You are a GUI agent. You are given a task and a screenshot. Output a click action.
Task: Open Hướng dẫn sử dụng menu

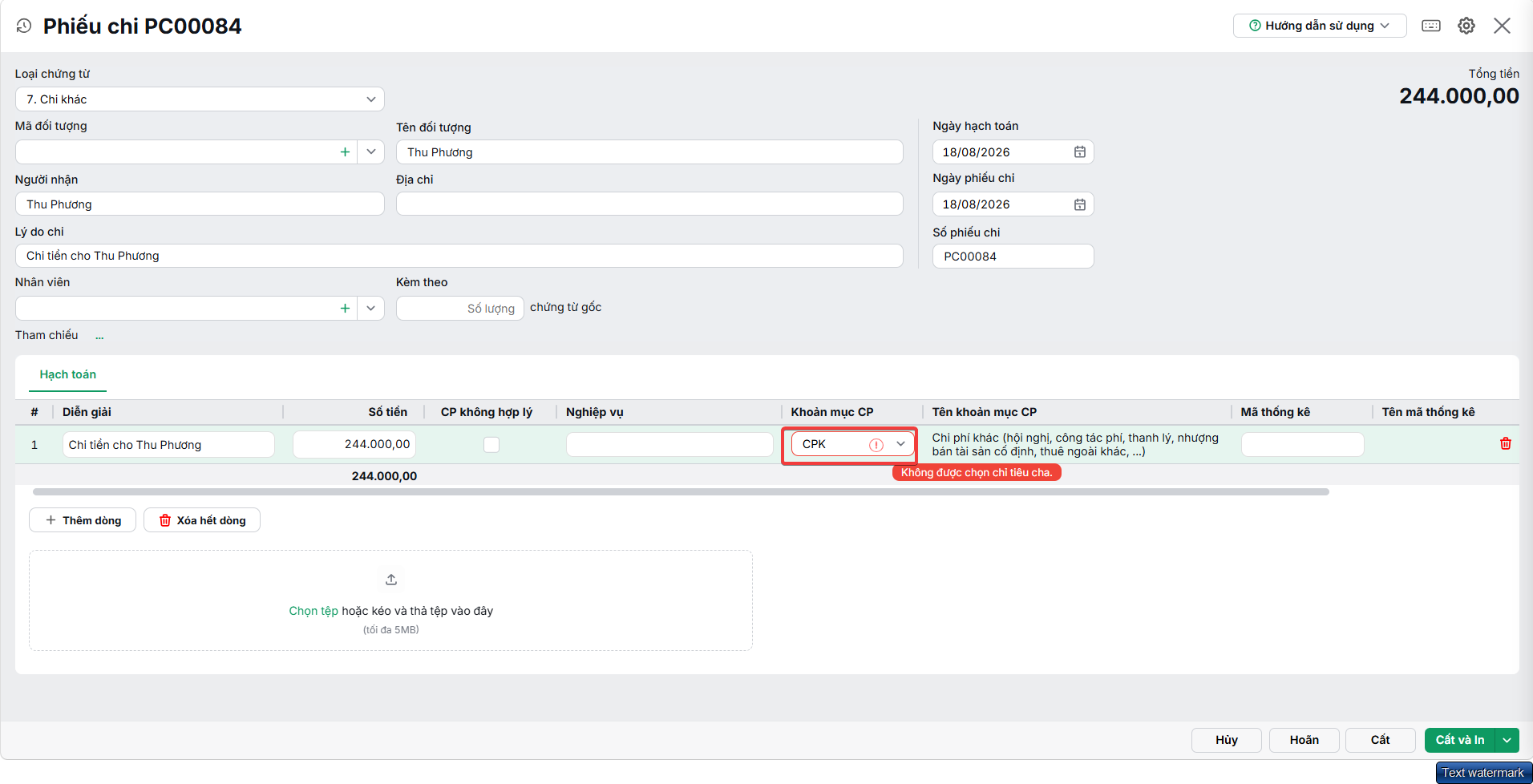[1320, 26]
